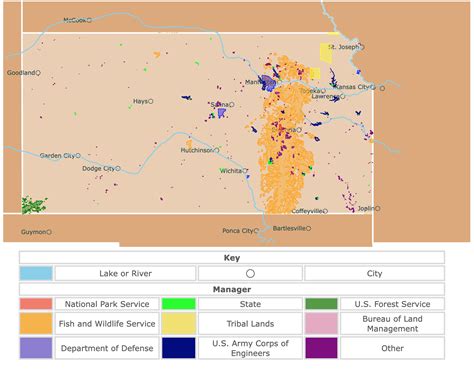Click the Bartlesville city marker

[309, 228]
